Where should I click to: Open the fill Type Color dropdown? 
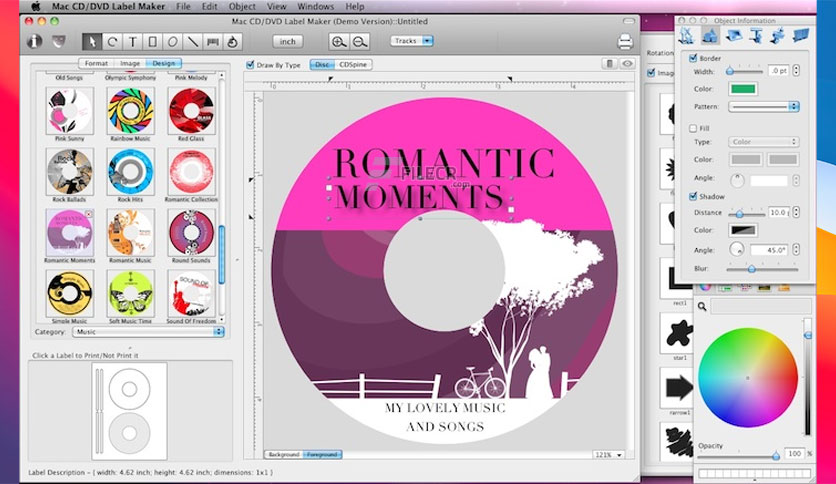tap(763, 142)
